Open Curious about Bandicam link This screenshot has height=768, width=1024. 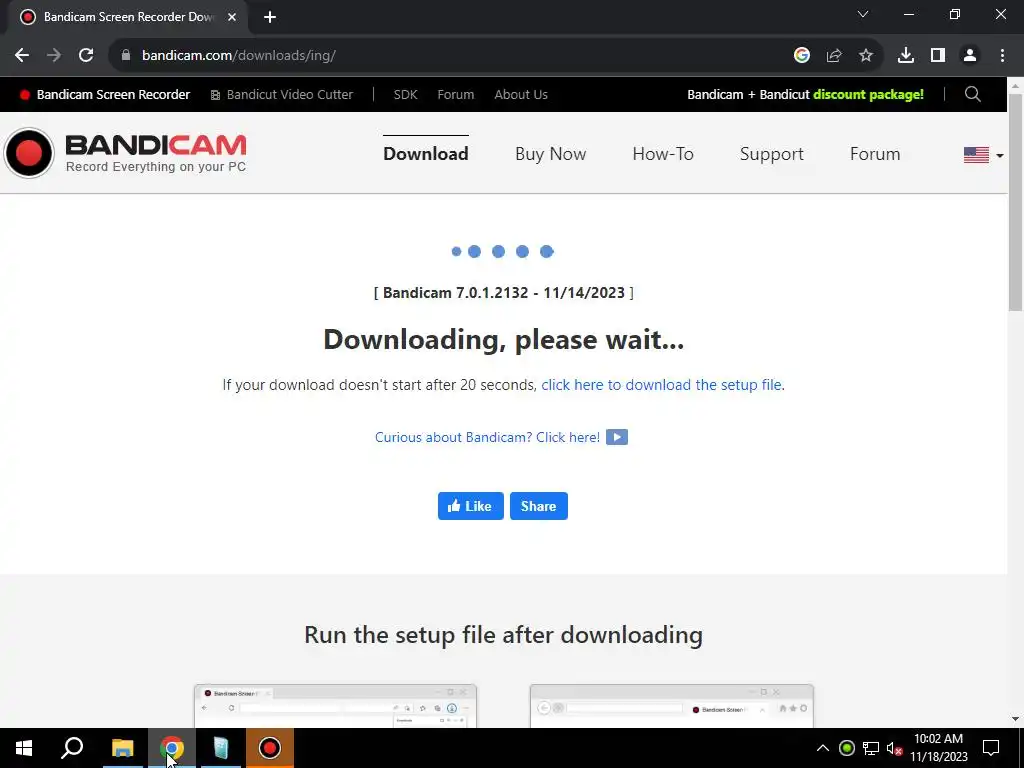click(487, 437)
